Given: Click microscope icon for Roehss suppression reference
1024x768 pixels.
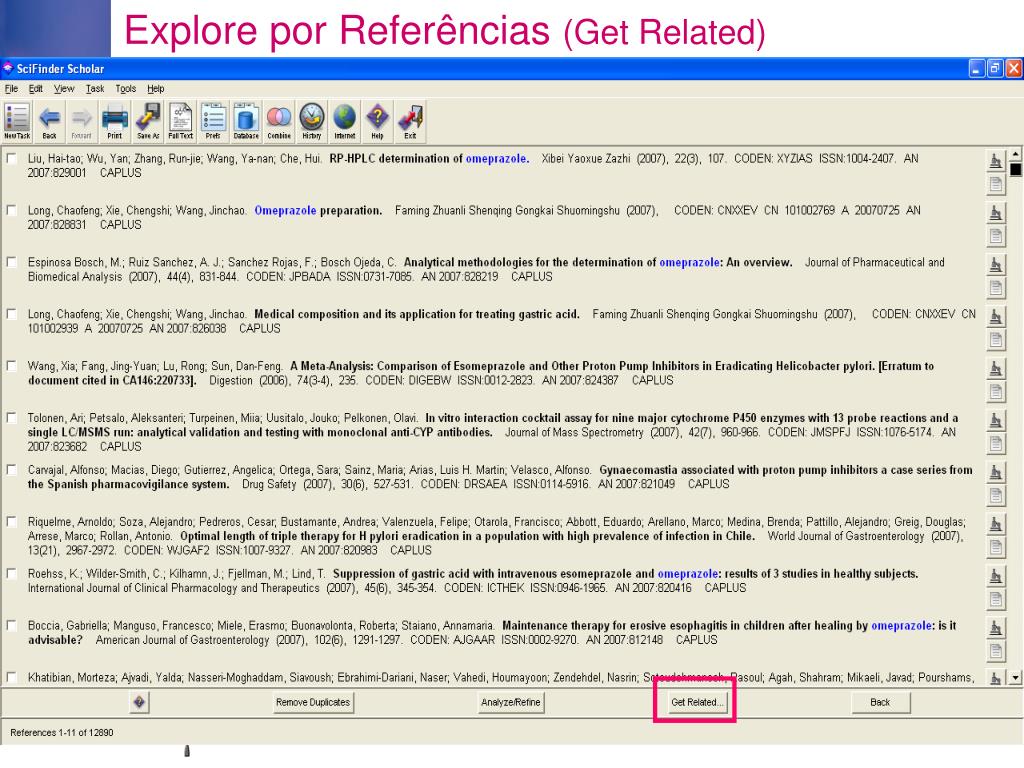Looking at the screenshot, I should 995,576.
